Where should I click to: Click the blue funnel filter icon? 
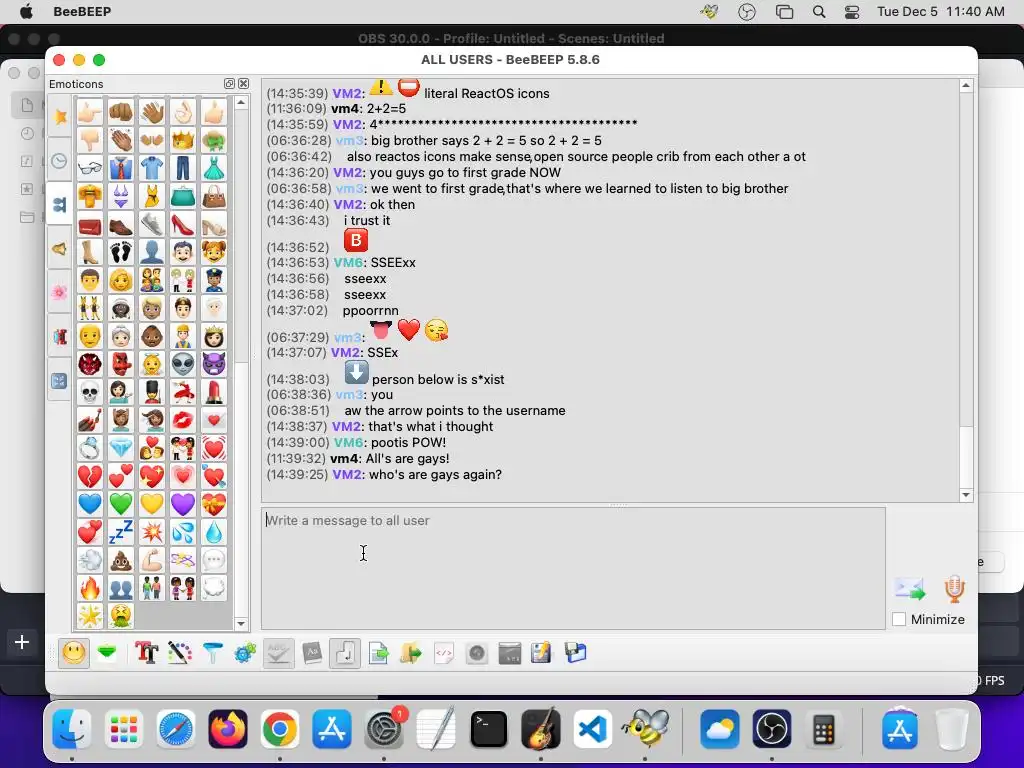point(212,652)
